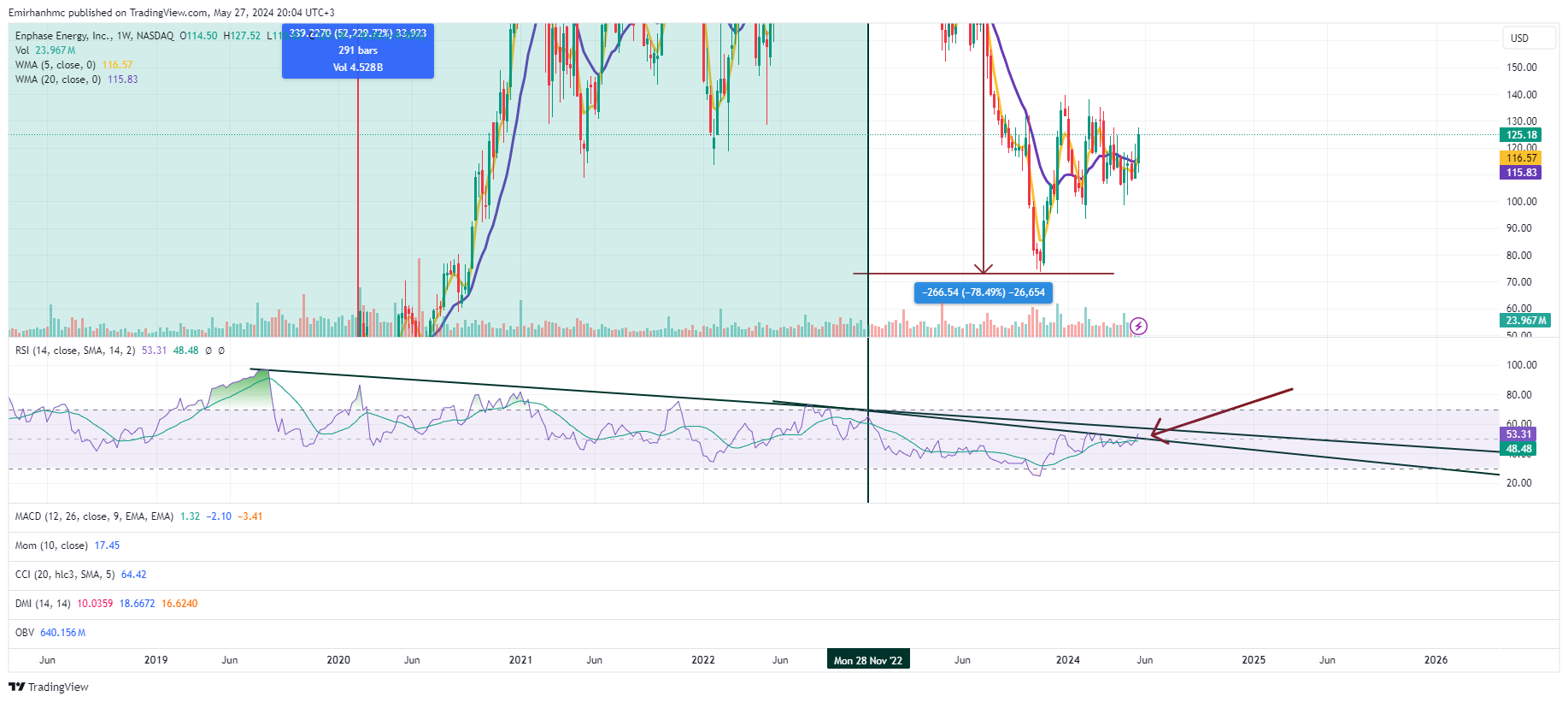Image resolution: width=1568 pixels, height=702 pixels.
Task: Click the 53.31 RSI value label
Action: pyautogui.click(x=1518, y=434)
